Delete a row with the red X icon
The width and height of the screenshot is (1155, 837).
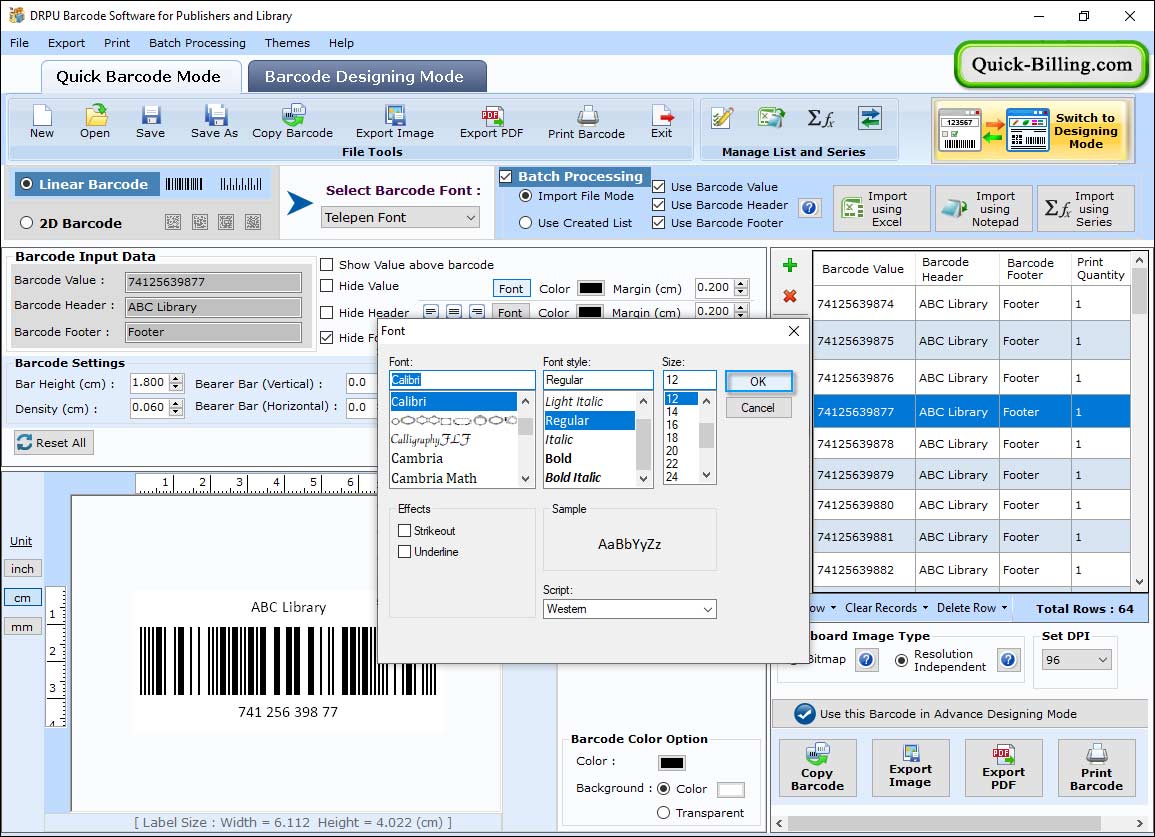790,296
